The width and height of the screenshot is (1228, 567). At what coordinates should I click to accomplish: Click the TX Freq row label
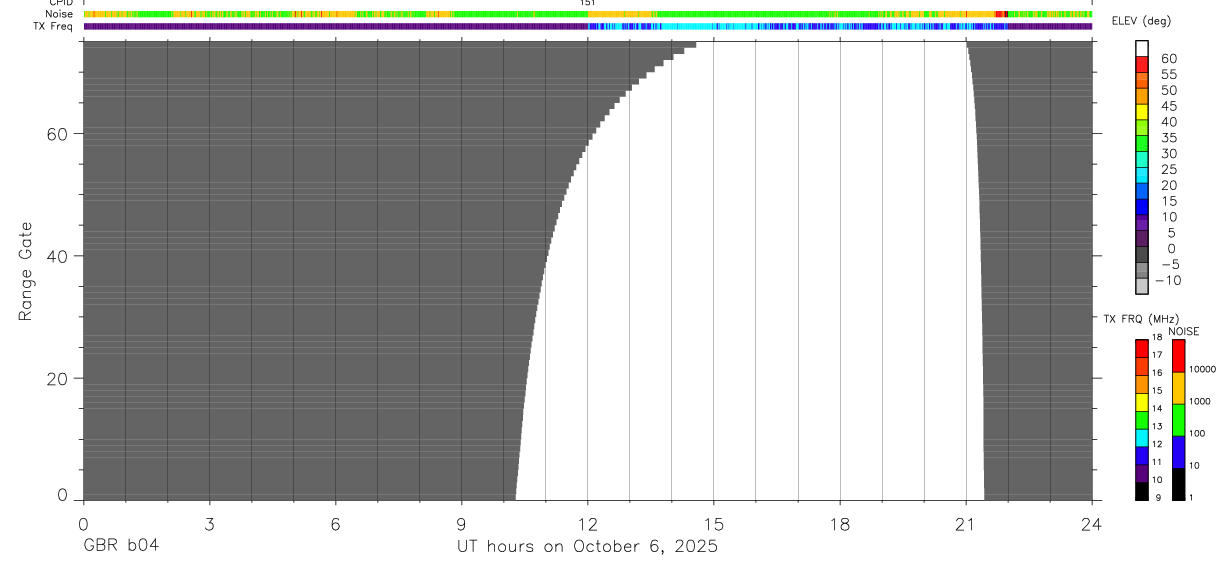53,26
